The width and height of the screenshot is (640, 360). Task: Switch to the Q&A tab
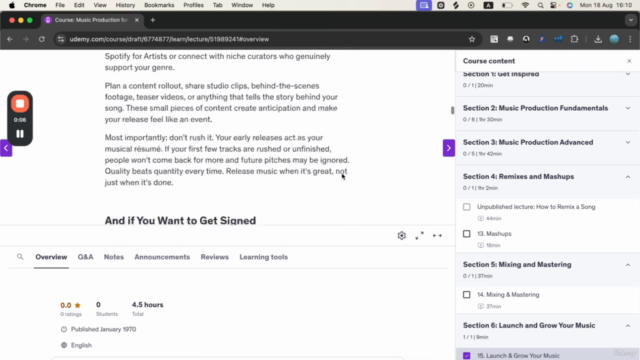click(85, 257)
